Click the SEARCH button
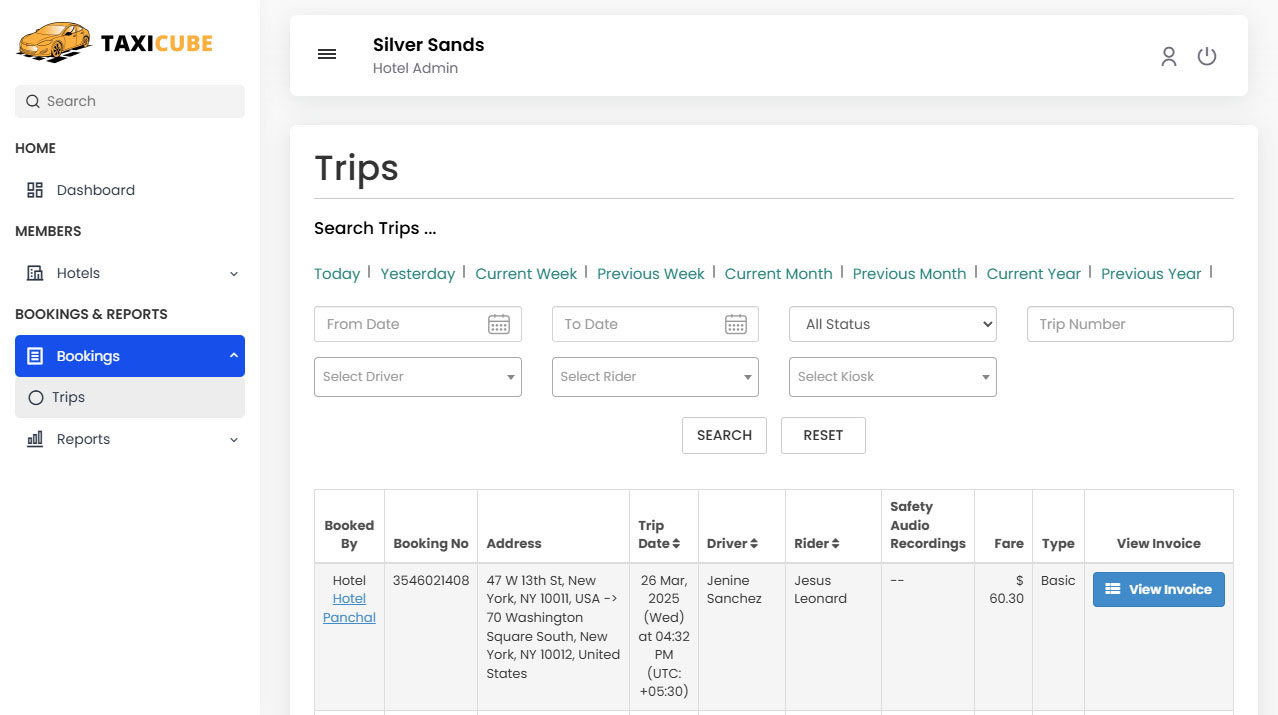Screen dimensions: 1278x715 click(x=724, y=435)
